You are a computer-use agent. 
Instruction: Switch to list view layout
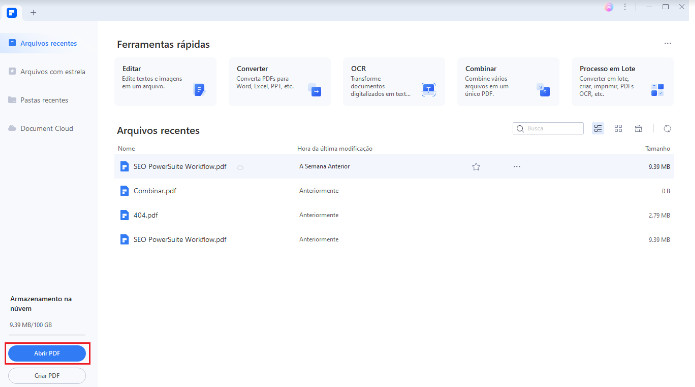pos(598,129)
